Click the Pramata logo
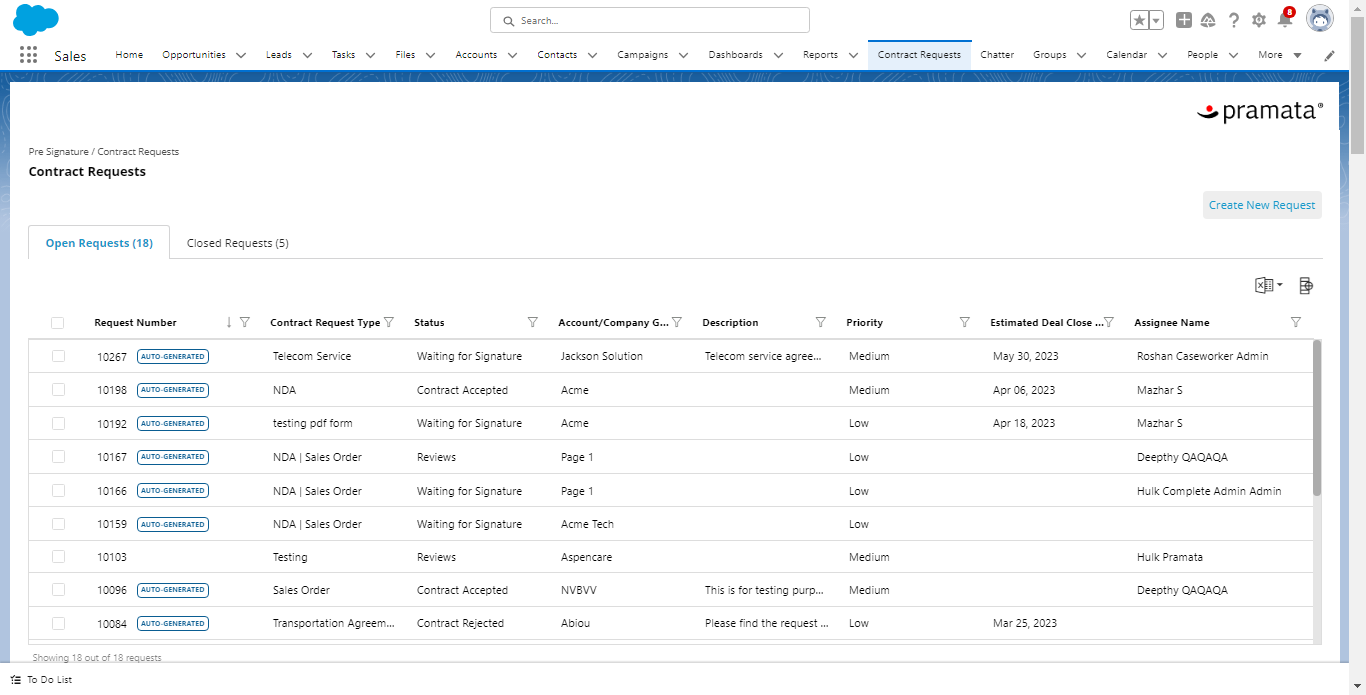Image resolution: width=1366 pixels, height=695 pixels. (x=1259, y=112)
